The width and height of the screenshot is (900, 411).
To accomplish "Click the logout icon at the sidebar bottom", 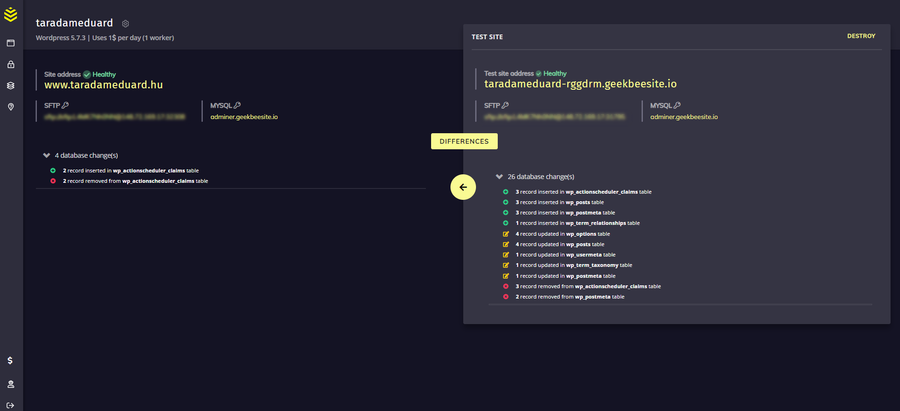I will [11, 404].
